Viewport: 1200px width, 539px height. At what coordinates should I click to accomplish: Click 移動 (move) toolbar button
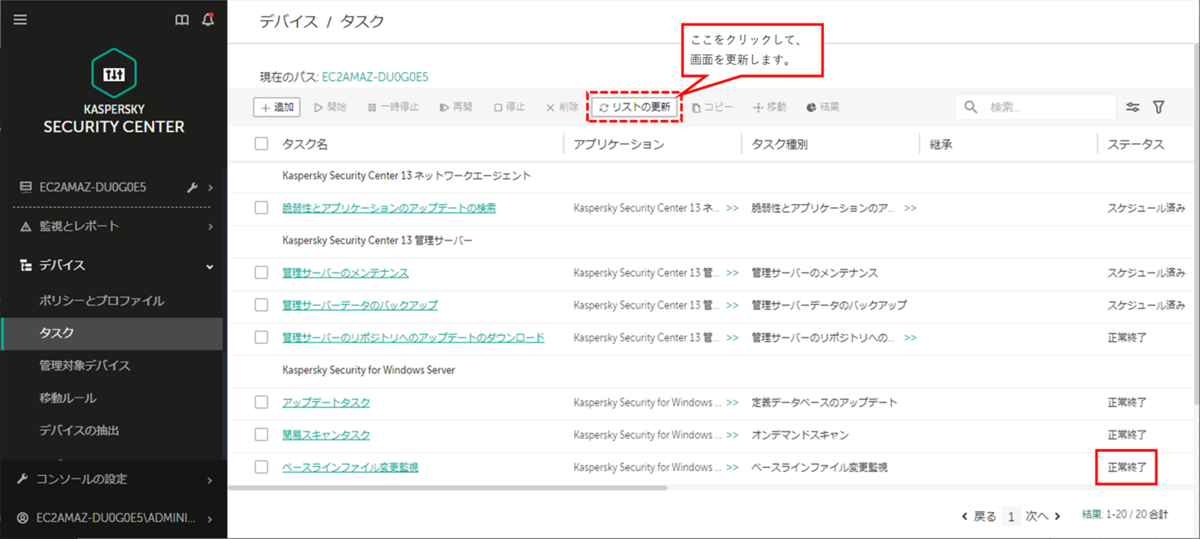coord(770,107)
